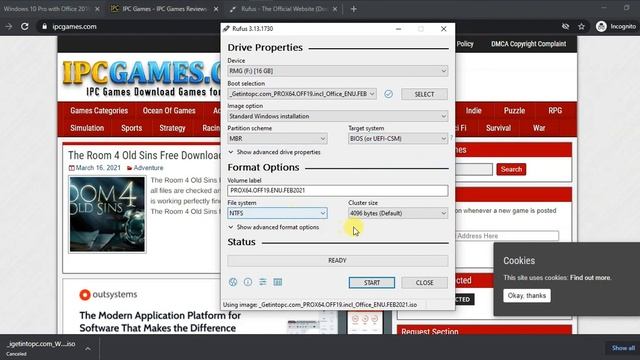Click the Rufus status bar image text
Image resolution: width=640 pixels, height=360 pixels.
[320, 305]
